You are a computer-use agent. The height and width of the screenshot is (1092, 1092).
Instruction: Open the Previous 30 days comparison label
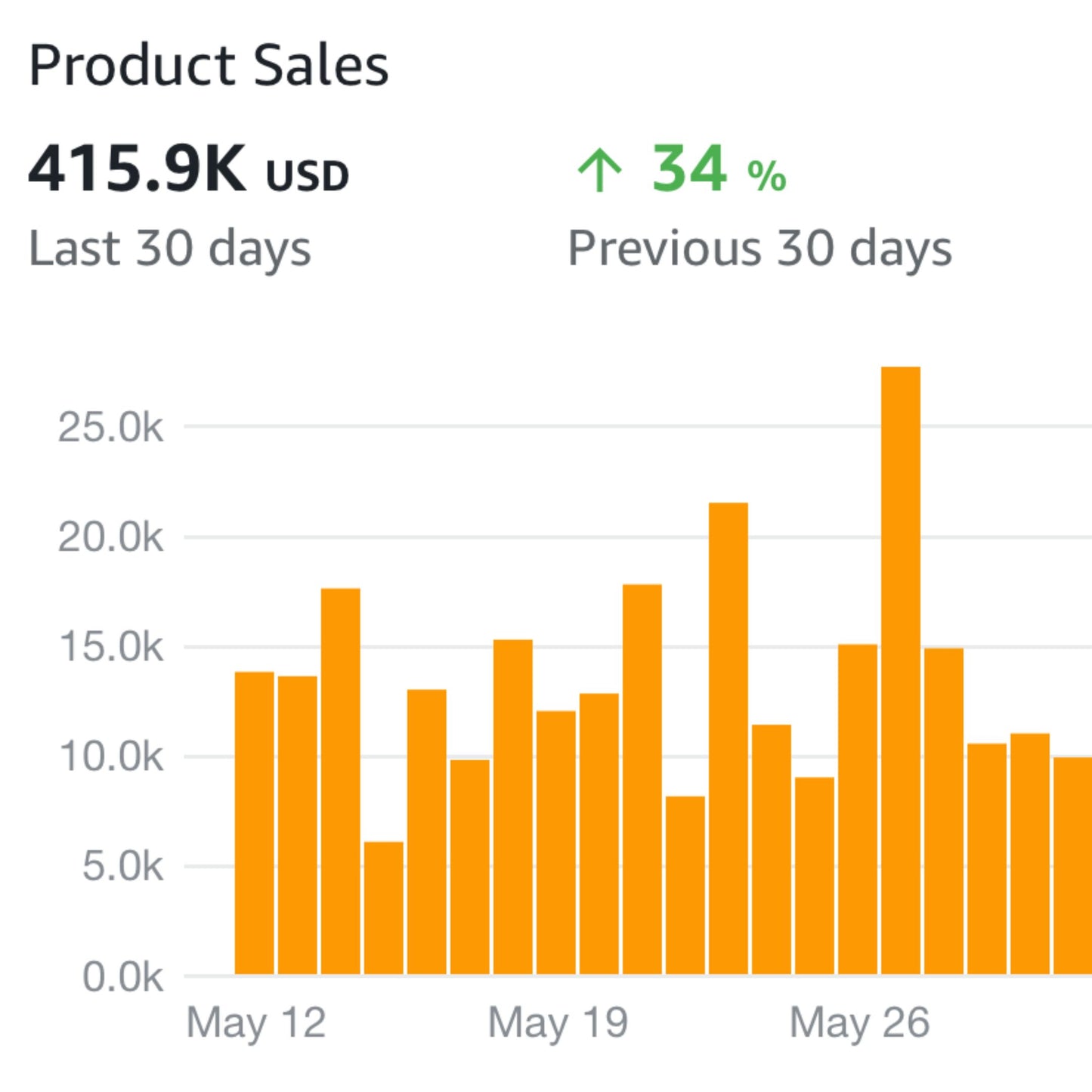[759, 249]
